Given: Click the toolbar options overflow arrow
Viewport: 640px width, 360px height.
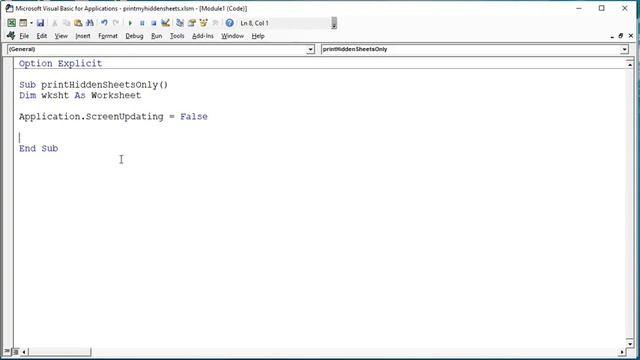Looking at the screenshot, I should [x=334, y=23].
